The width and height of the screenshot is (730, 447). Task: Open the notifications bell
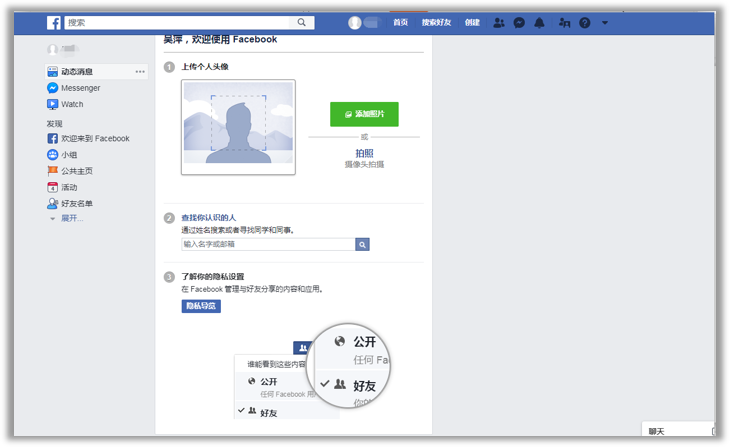539,22
